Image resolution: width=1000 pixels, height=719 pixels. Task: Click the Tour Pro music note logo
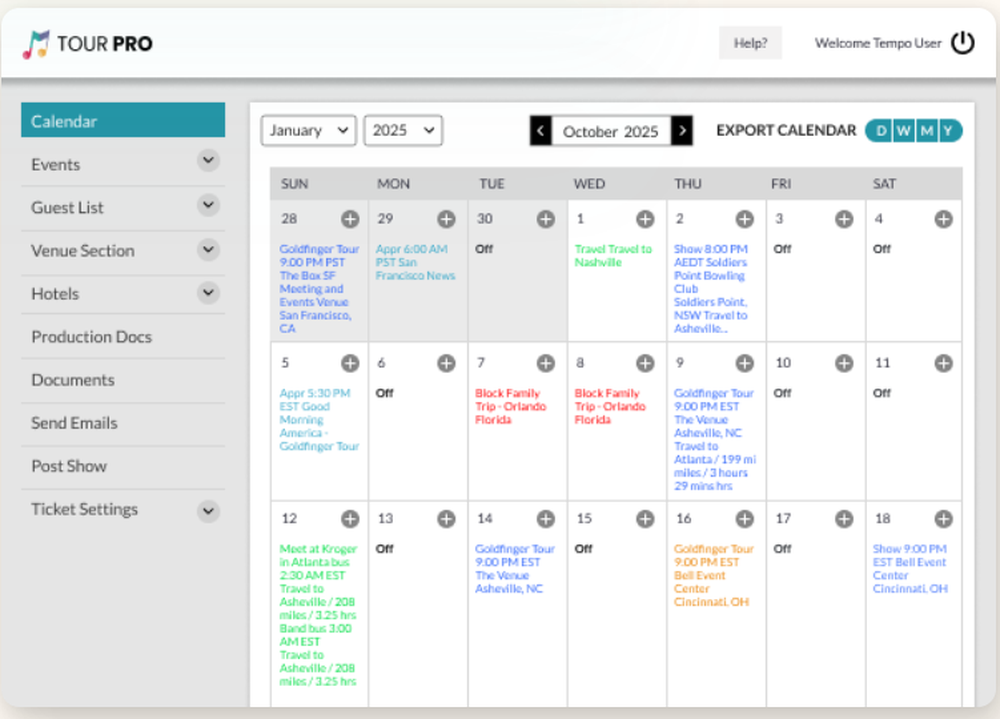point(36,44)
